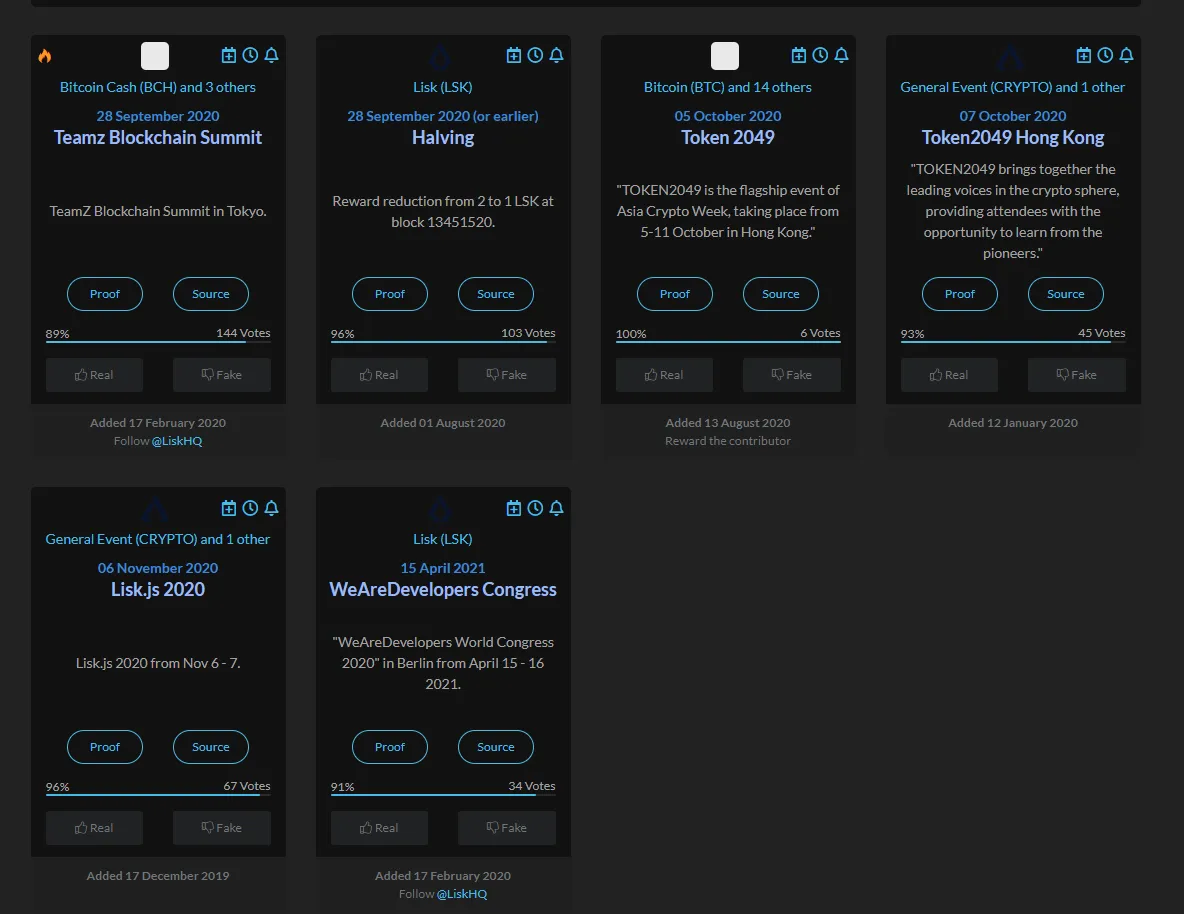1184x914 pixels.
Task: Click the calendar add icon on Token 2049 card
Action: 799,55
